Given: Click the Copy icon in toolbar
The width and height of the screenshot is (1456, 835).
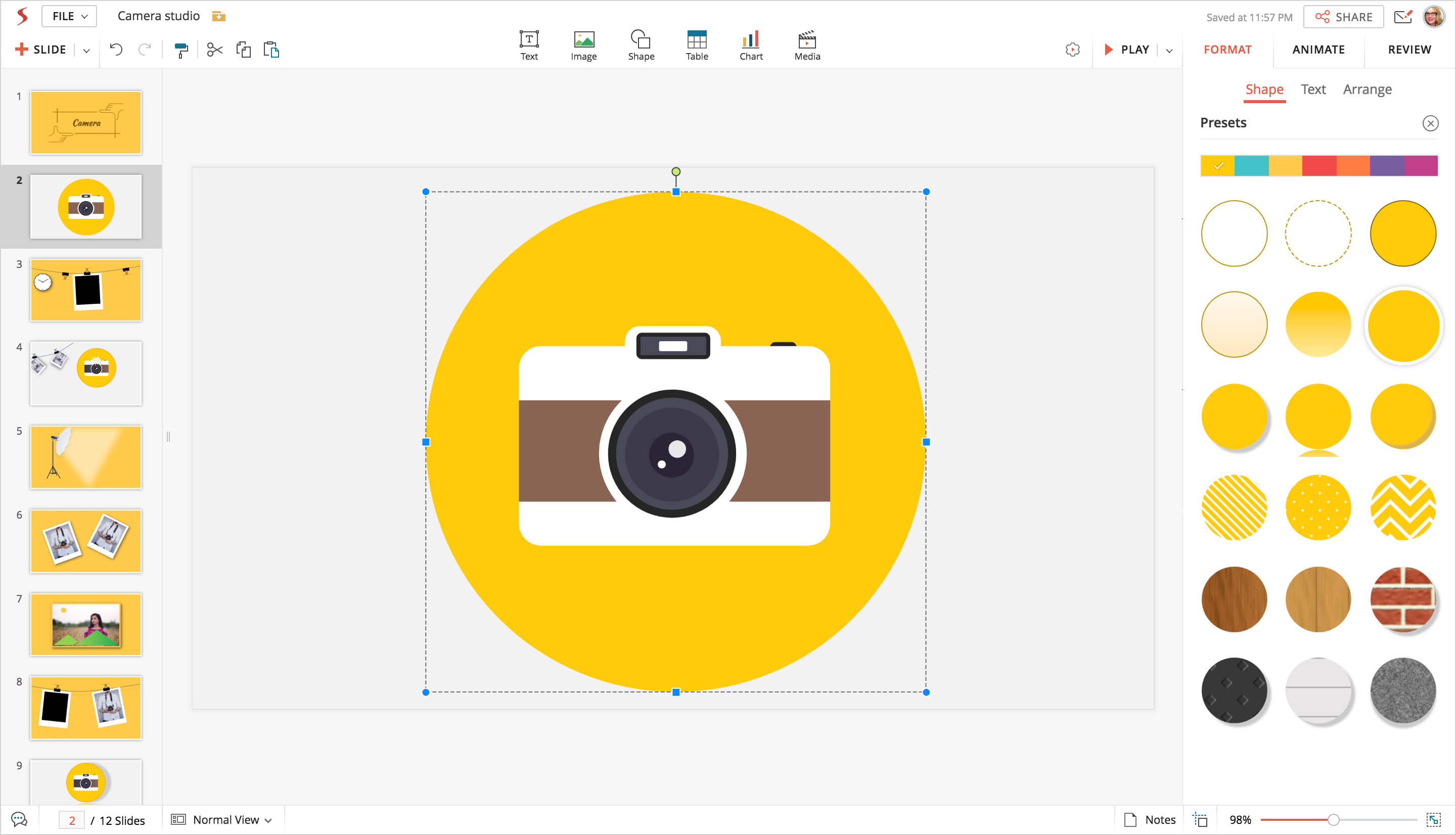Looking at the screenshot, I should pyautogui.click(x=243, y=50).
